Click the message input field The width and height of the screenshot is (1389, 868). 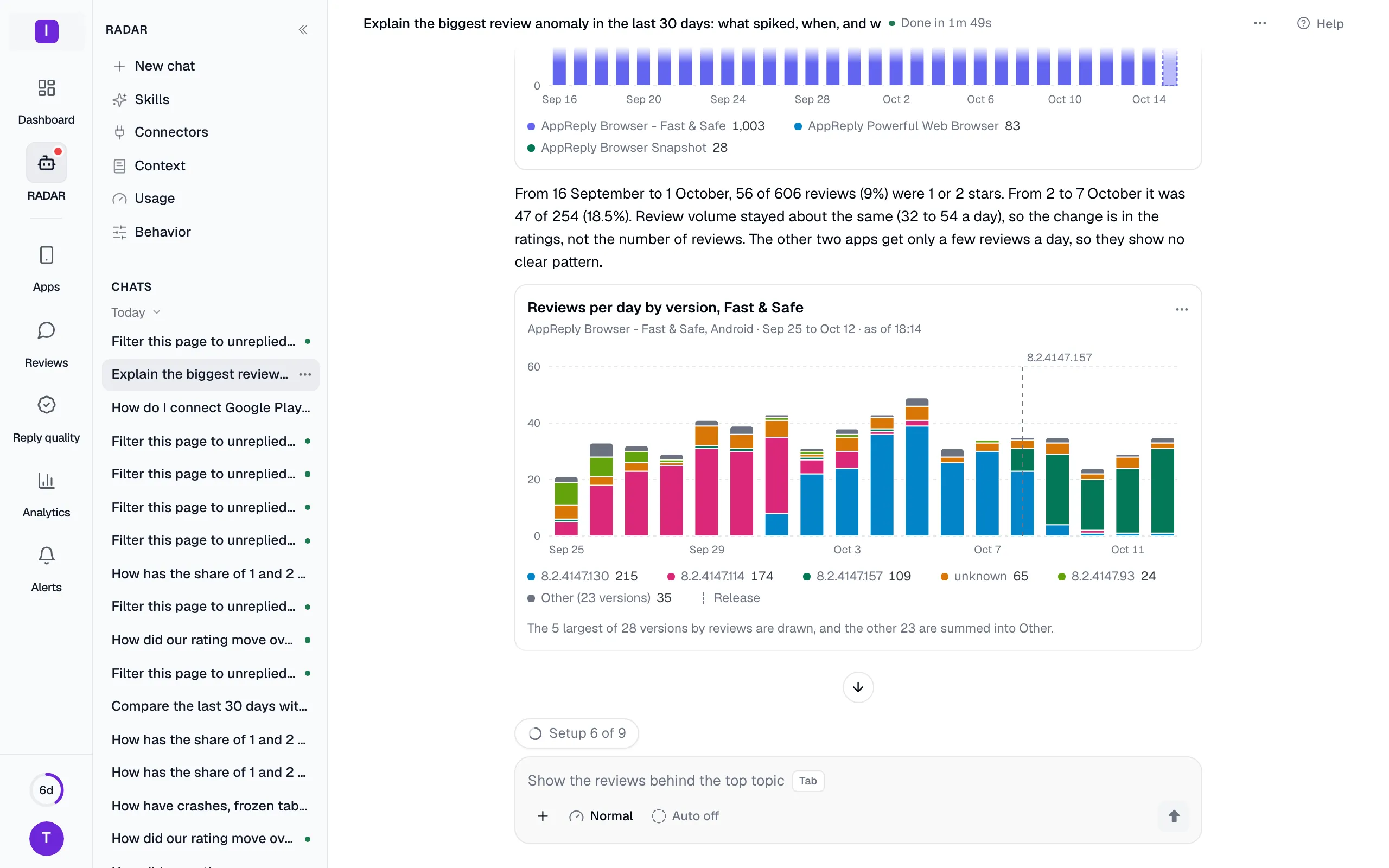click(857, 781)
